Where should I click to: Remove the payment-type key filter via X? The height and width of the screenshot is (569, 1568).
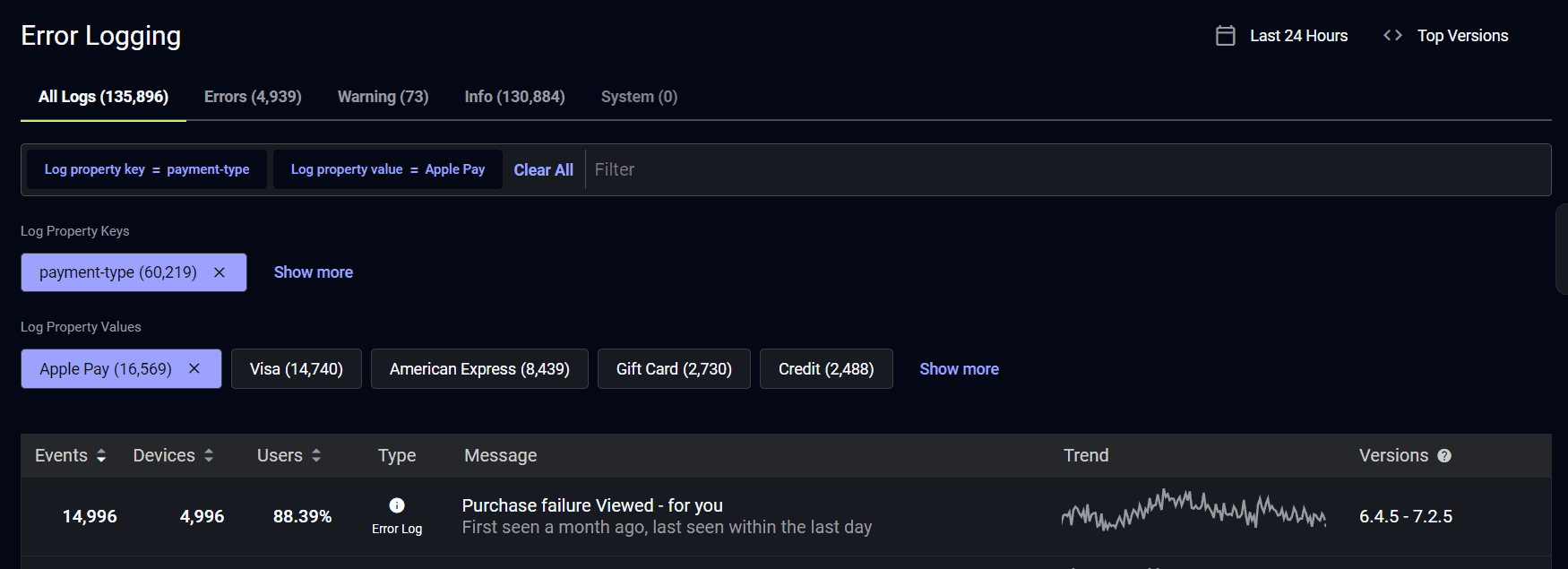pyautogui.click(x=220, y=272)
